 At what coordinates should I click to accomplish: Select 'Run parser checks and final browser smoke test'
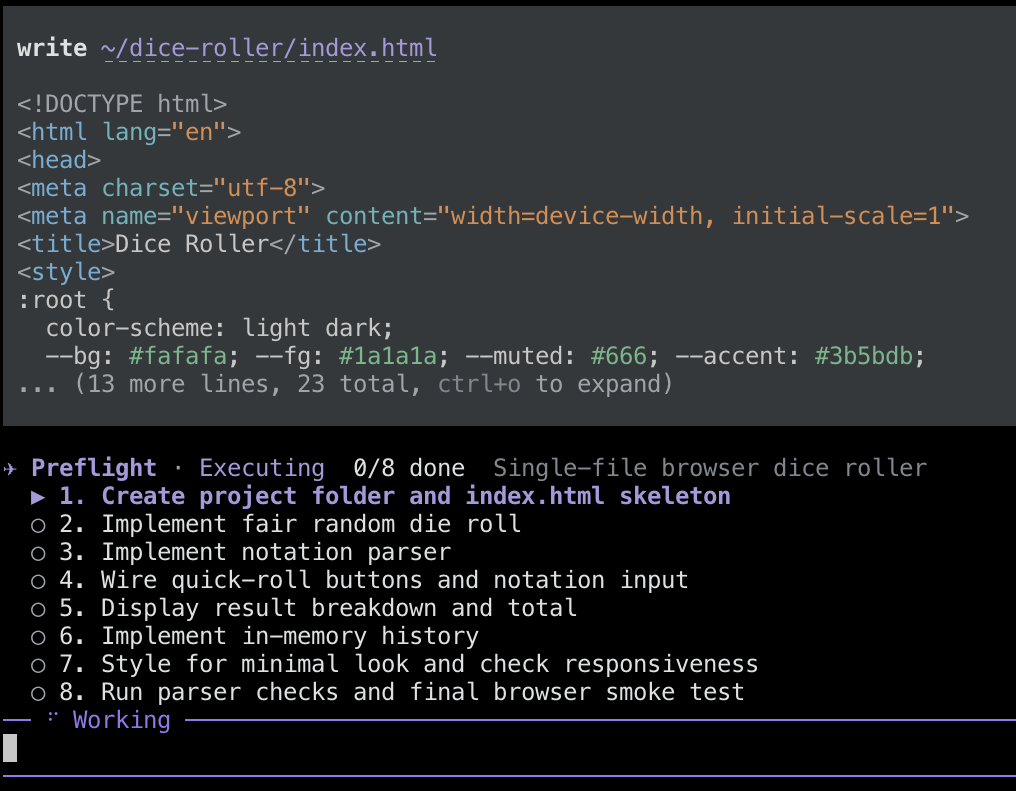pyautogui.click(x=422, y=692)
